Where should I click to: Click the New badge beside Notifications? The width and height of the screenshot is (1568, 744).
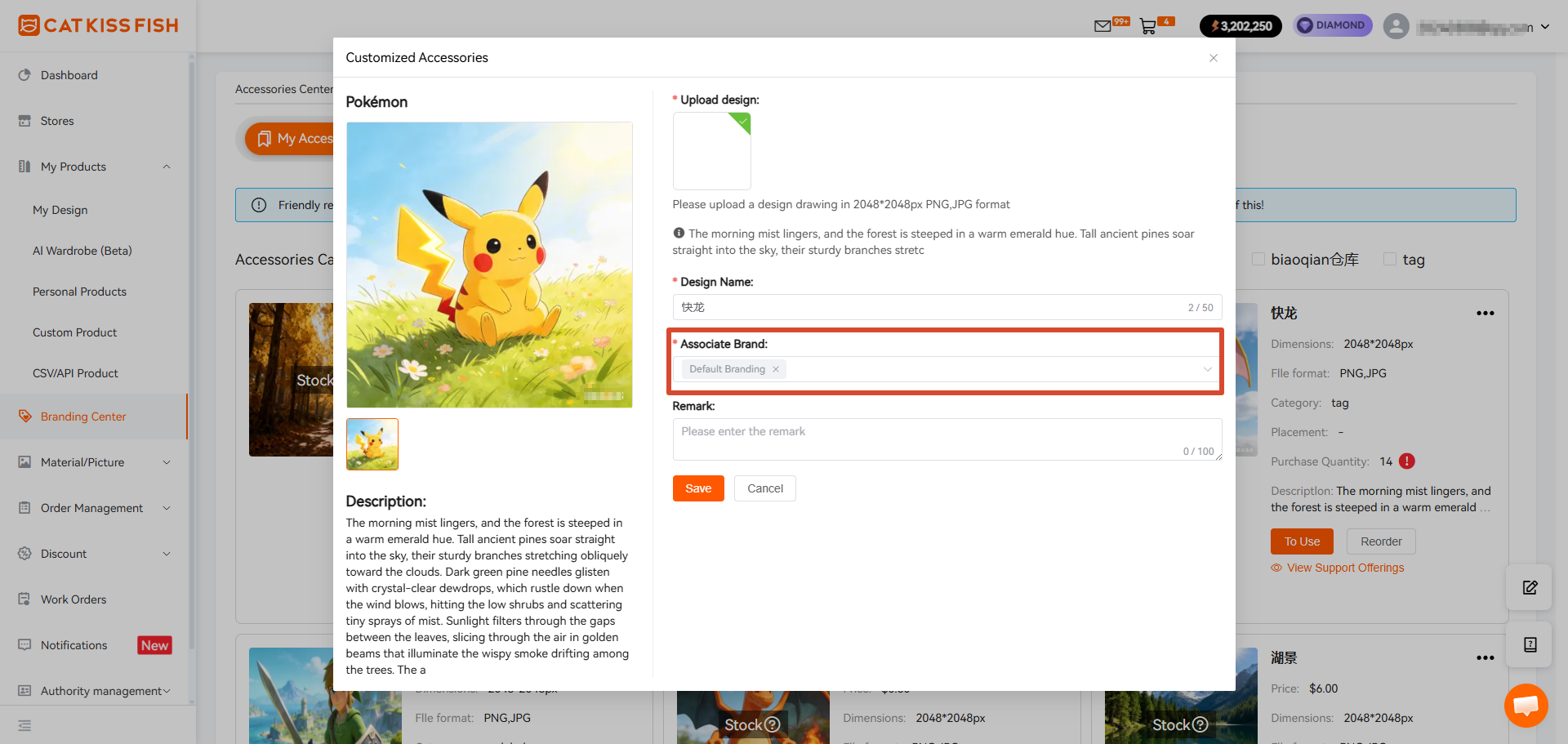[x=154, y=645]
